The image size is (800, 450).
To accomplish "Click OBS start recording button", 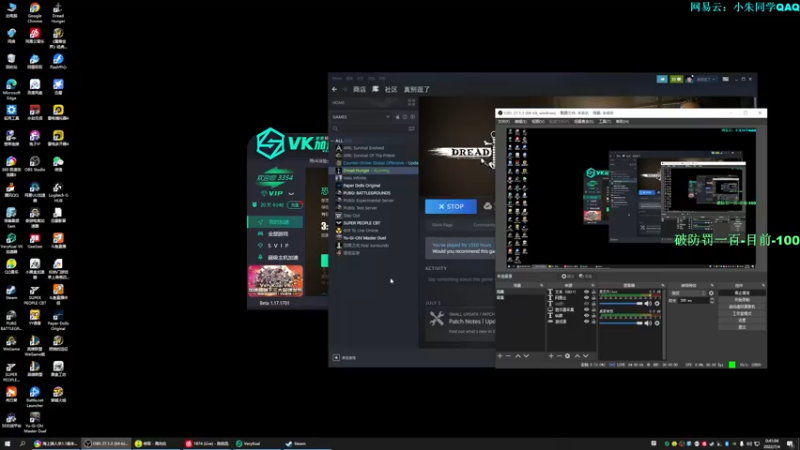I will click(x=742, y=300).
